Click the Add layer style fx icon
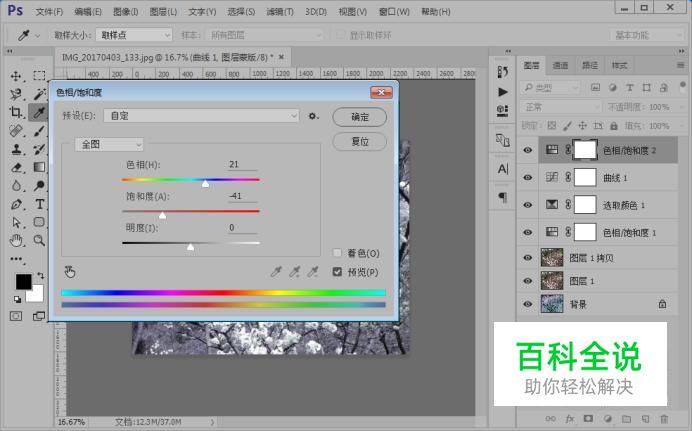692x431 pixels. tap(570, 419)
